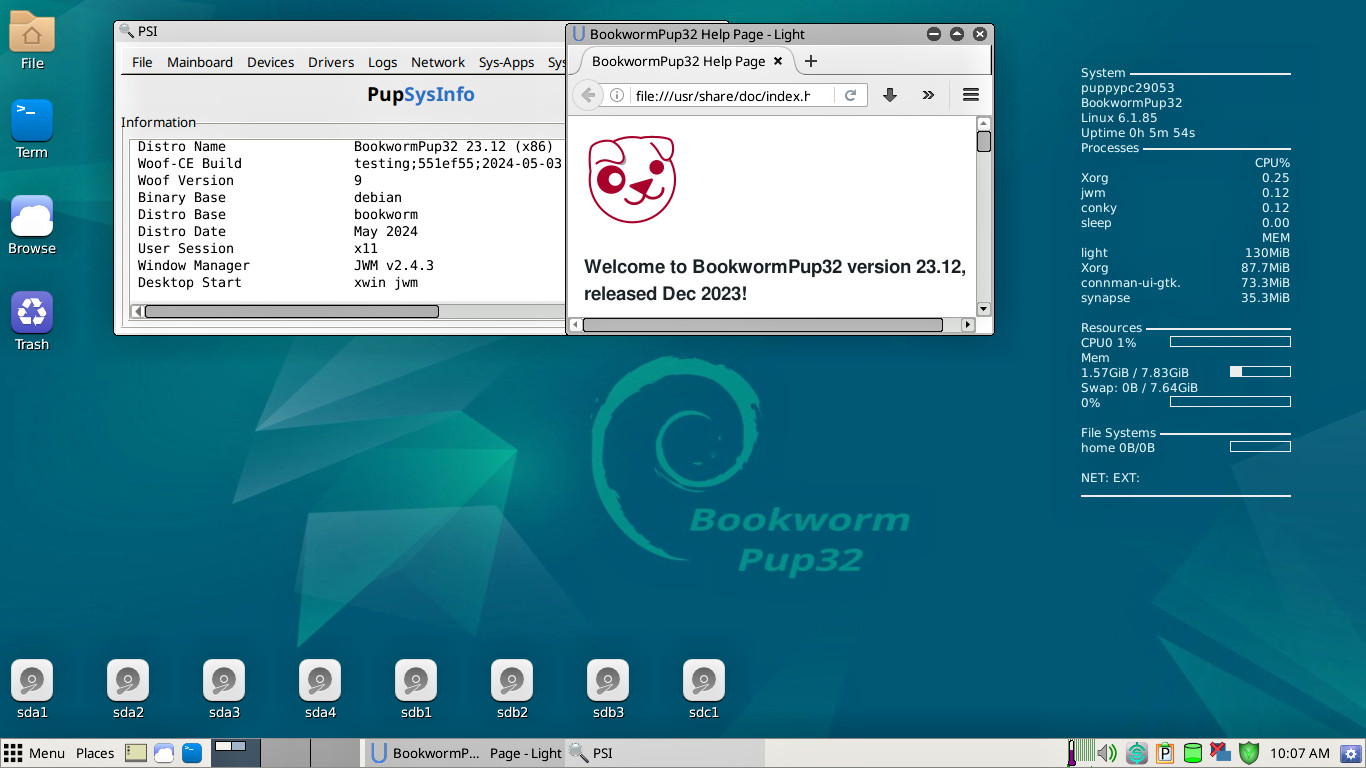Click the Puppy dog logo on Help page
1366x768 pixels.
tap(632, 180)
